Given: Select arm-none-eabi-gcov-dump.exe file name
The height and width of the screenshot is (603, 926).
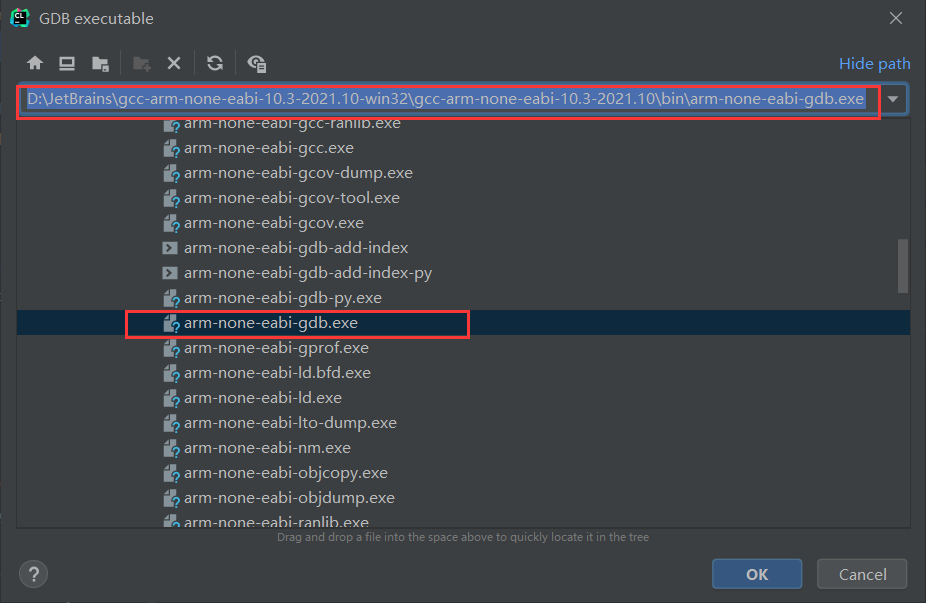Looking at the screenshot, I should tap(298, 173).
